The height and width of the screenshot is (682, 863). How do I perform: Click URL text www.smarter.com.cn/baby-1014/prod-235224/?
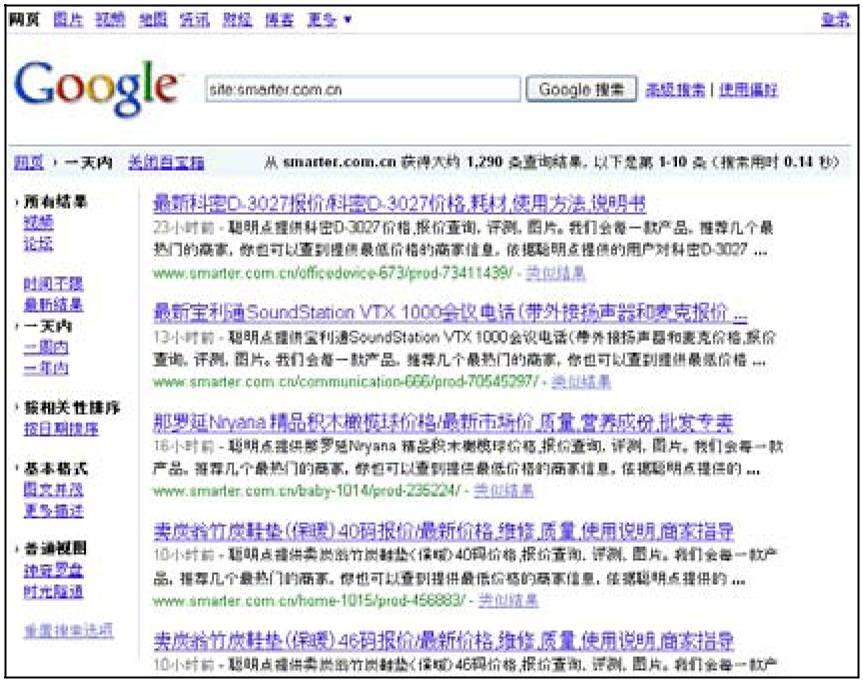coord(307,490)
